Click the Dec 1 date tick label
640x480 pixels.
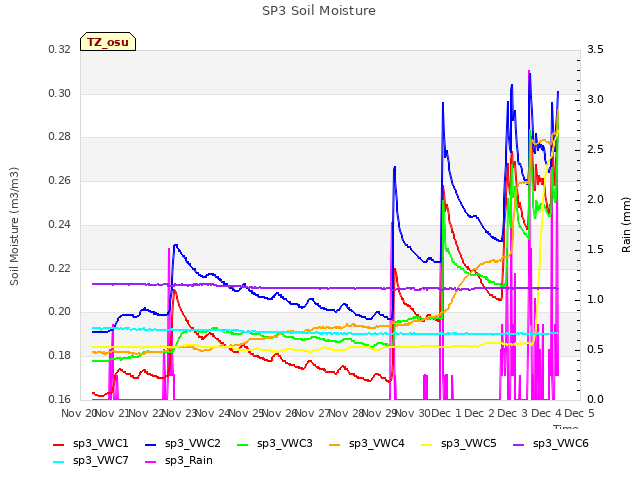pyautogui.click(x=446, y=413)
